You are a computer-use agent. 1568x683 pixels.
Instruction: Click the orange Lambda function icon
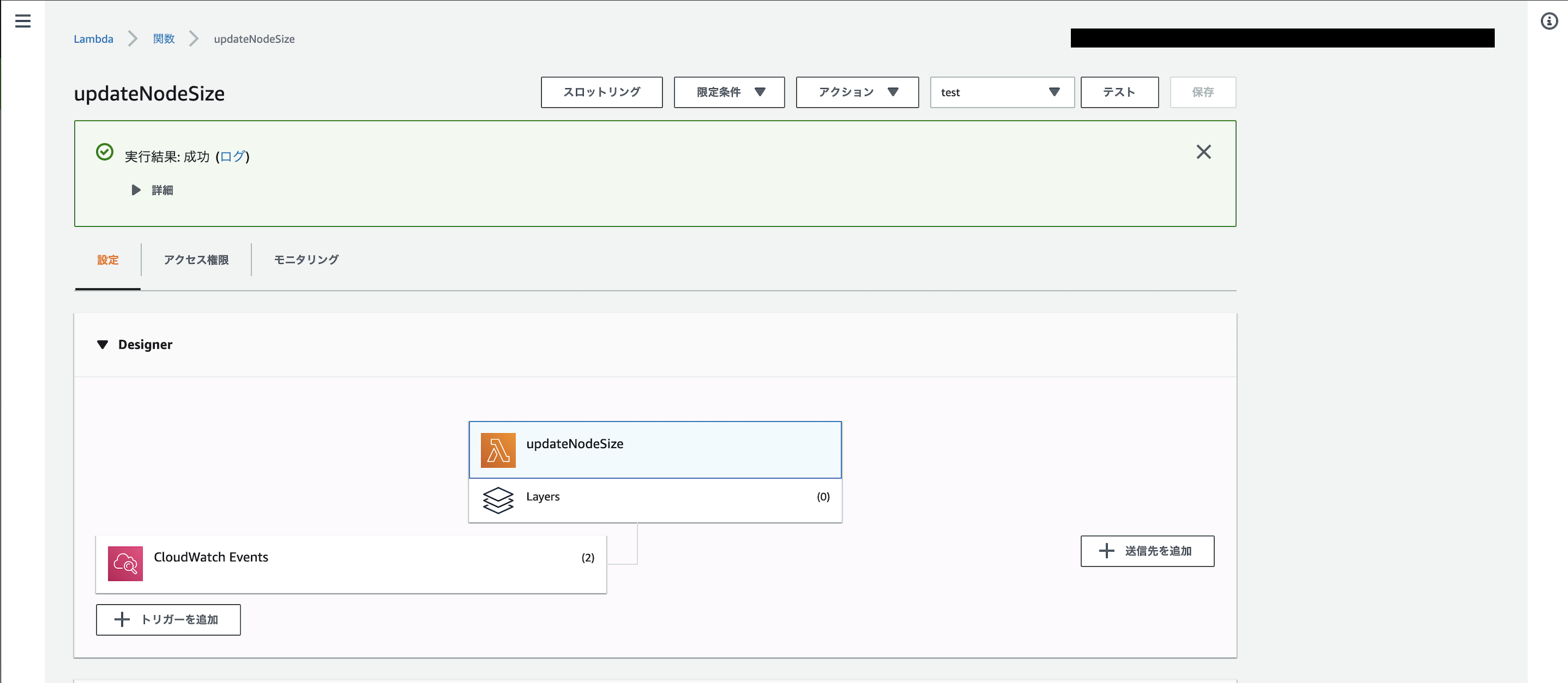click(498, 450)
